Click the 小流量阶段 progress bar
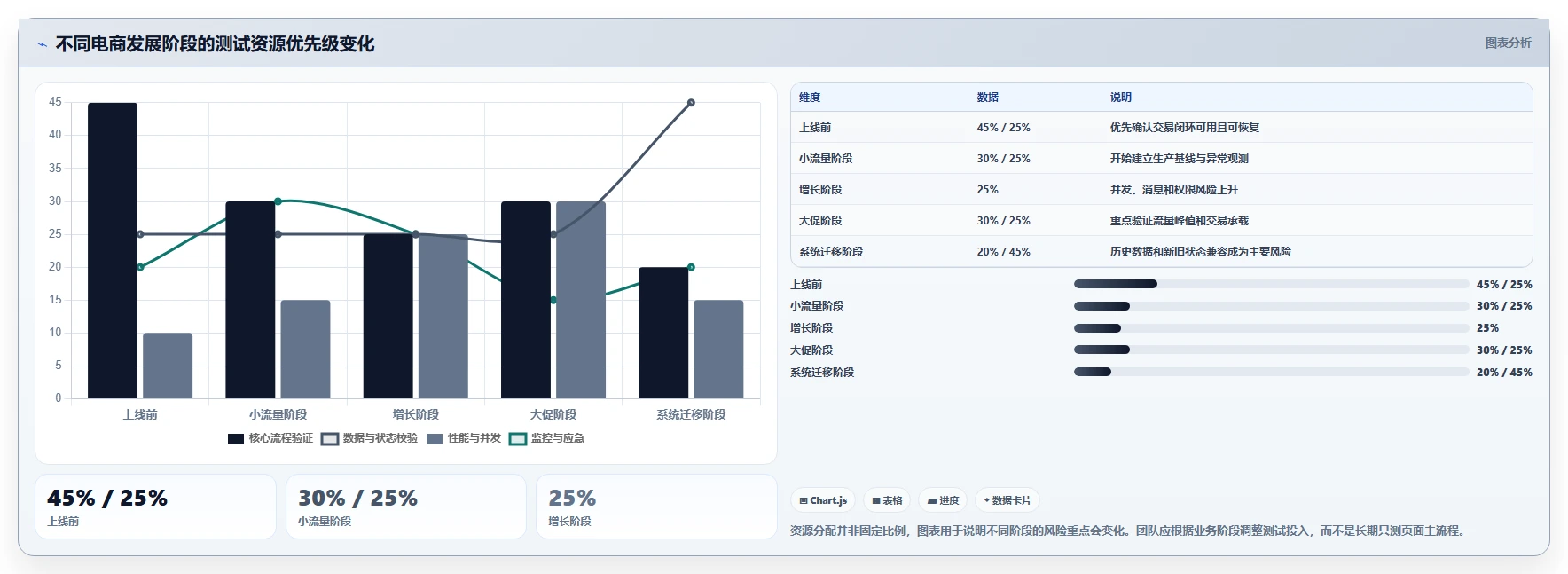The height and width of the screenshot is (574, 1568). 1272,306
